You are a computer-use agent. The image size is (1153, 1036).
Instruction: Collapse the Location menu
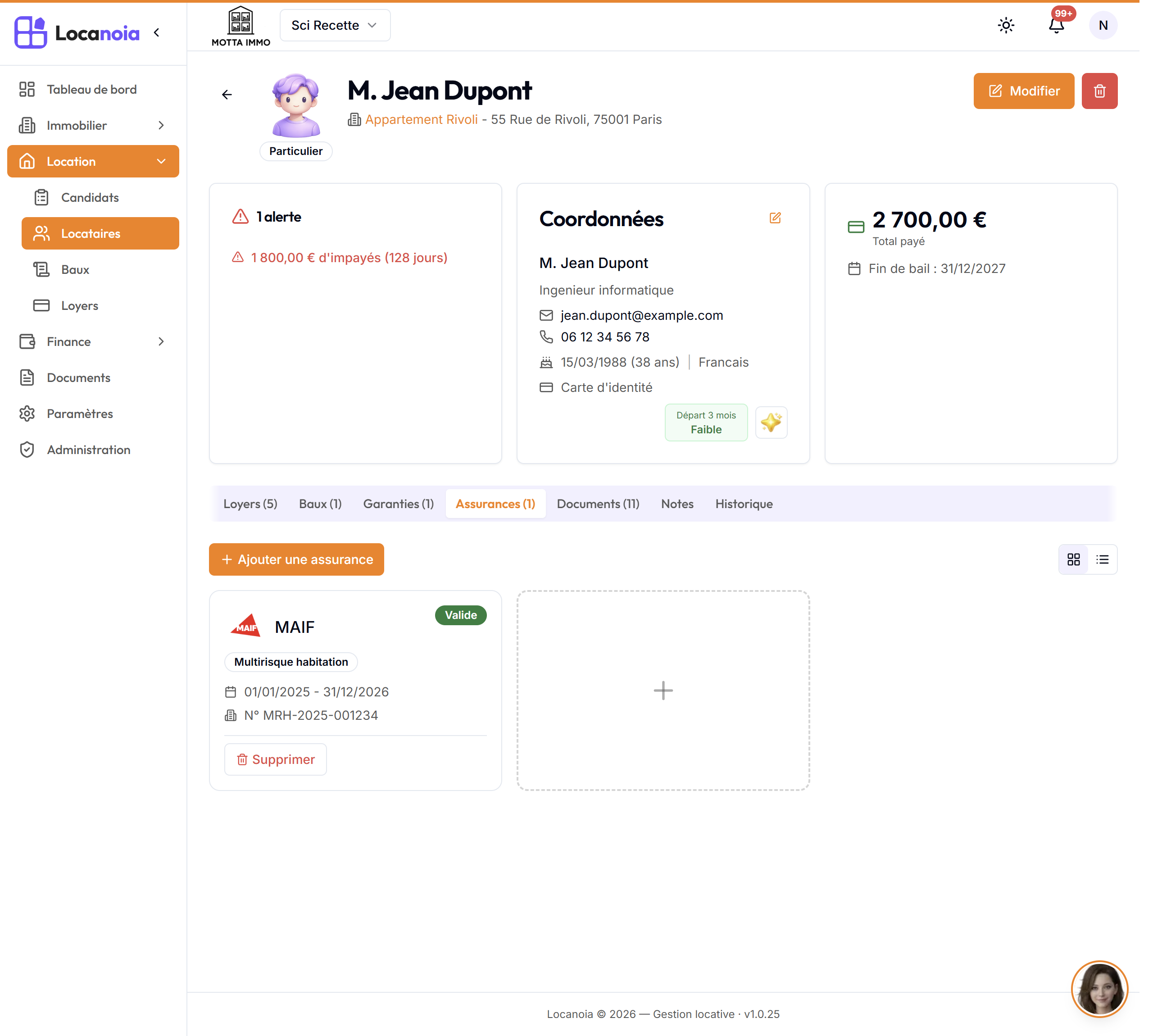tap(93, 162)
